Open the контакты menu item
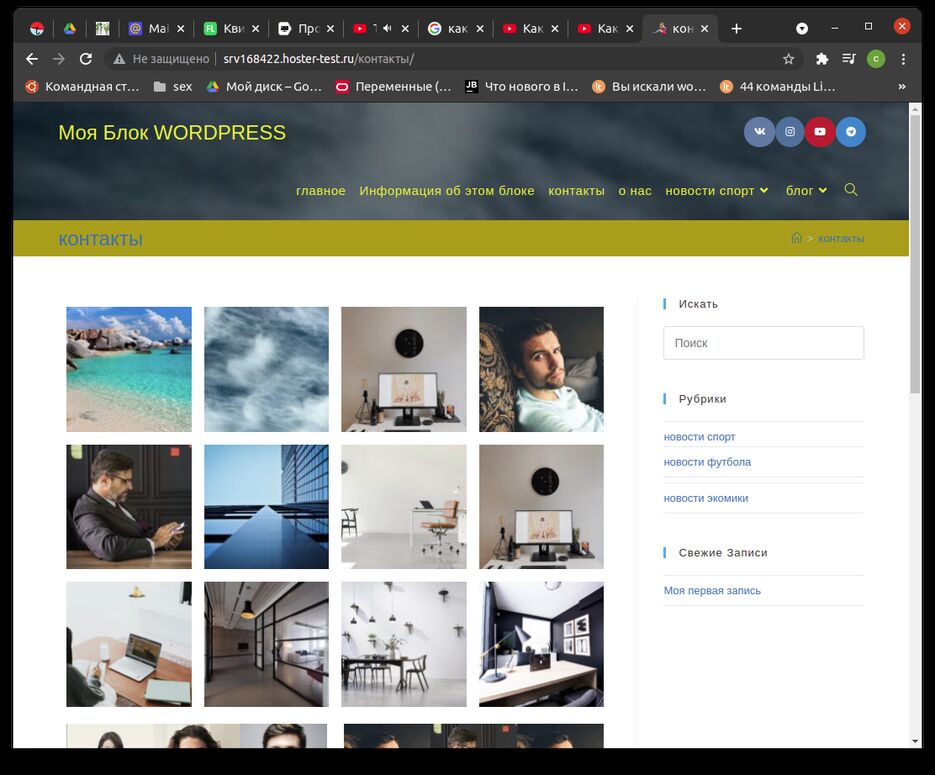 pyautogui.click(x=576, y=191)
